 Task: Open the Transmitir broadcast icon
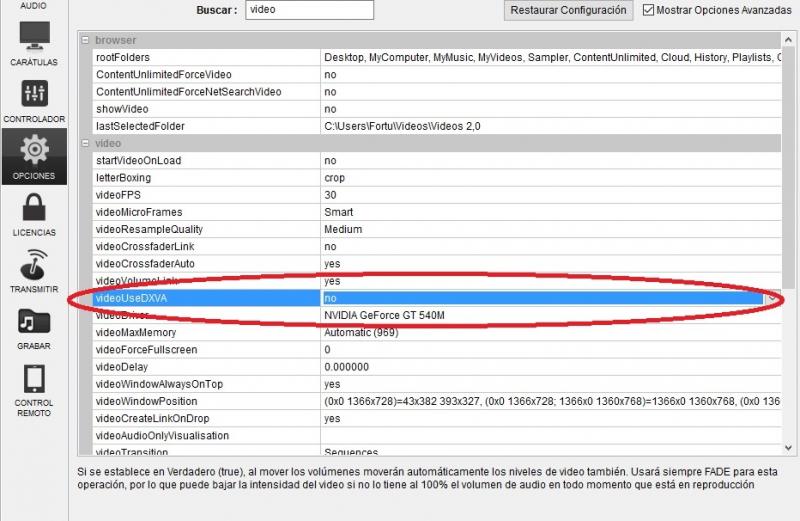[x=34, y=264]
